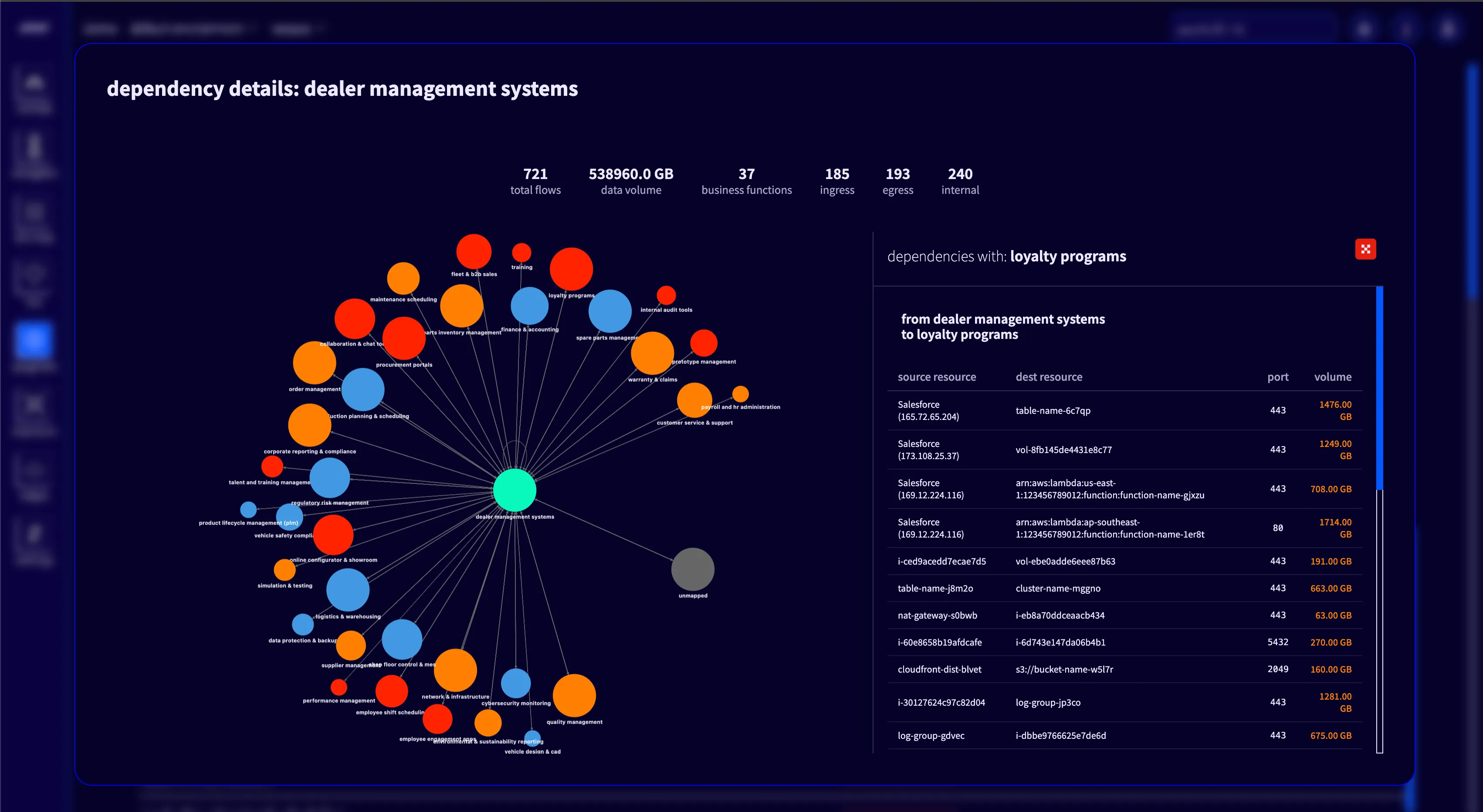Image resolution: width=1483 pixels, height=812 pixels.
Task: Sort by the volume column header
Action: click(1332, 377)
